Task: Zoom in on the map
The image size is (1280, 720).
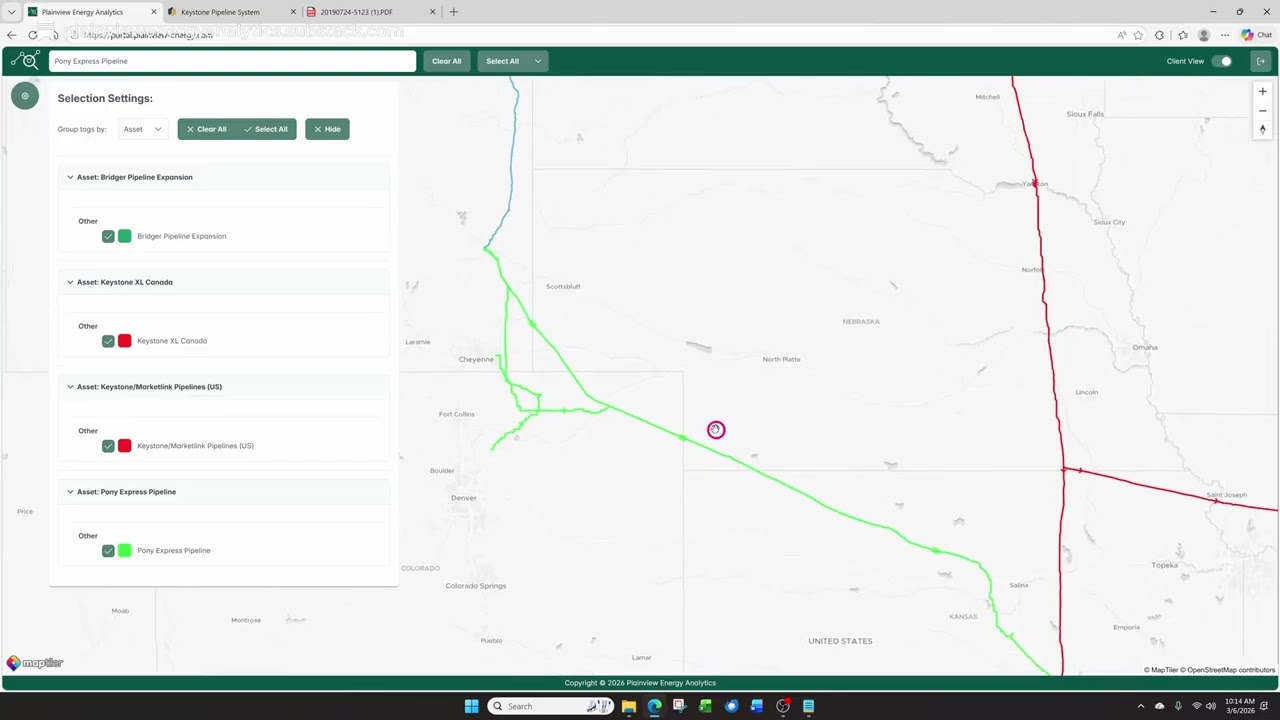Action: [x=1262, y=92]
